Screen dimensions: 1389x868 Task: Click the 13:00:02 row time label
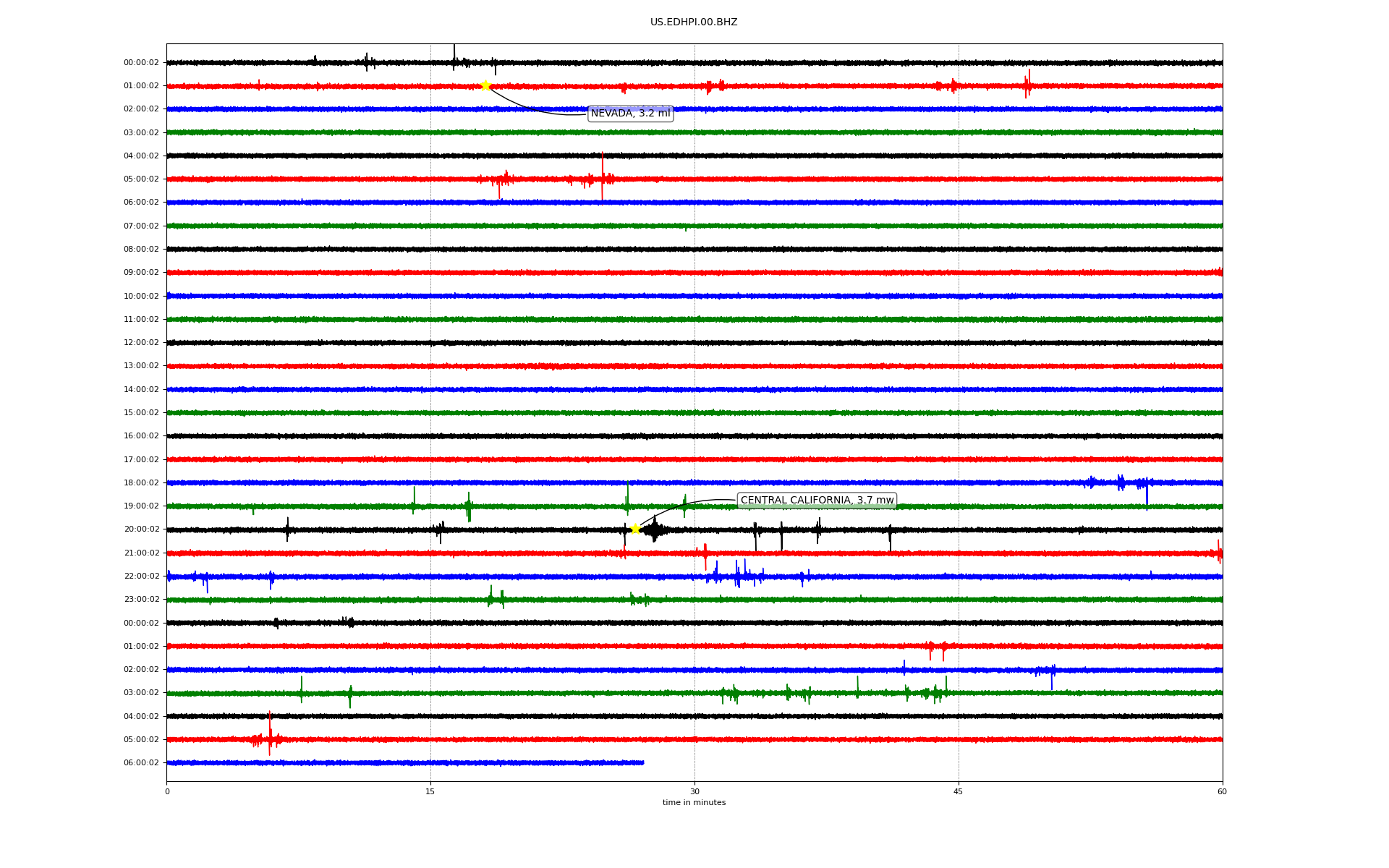[141, 366]
